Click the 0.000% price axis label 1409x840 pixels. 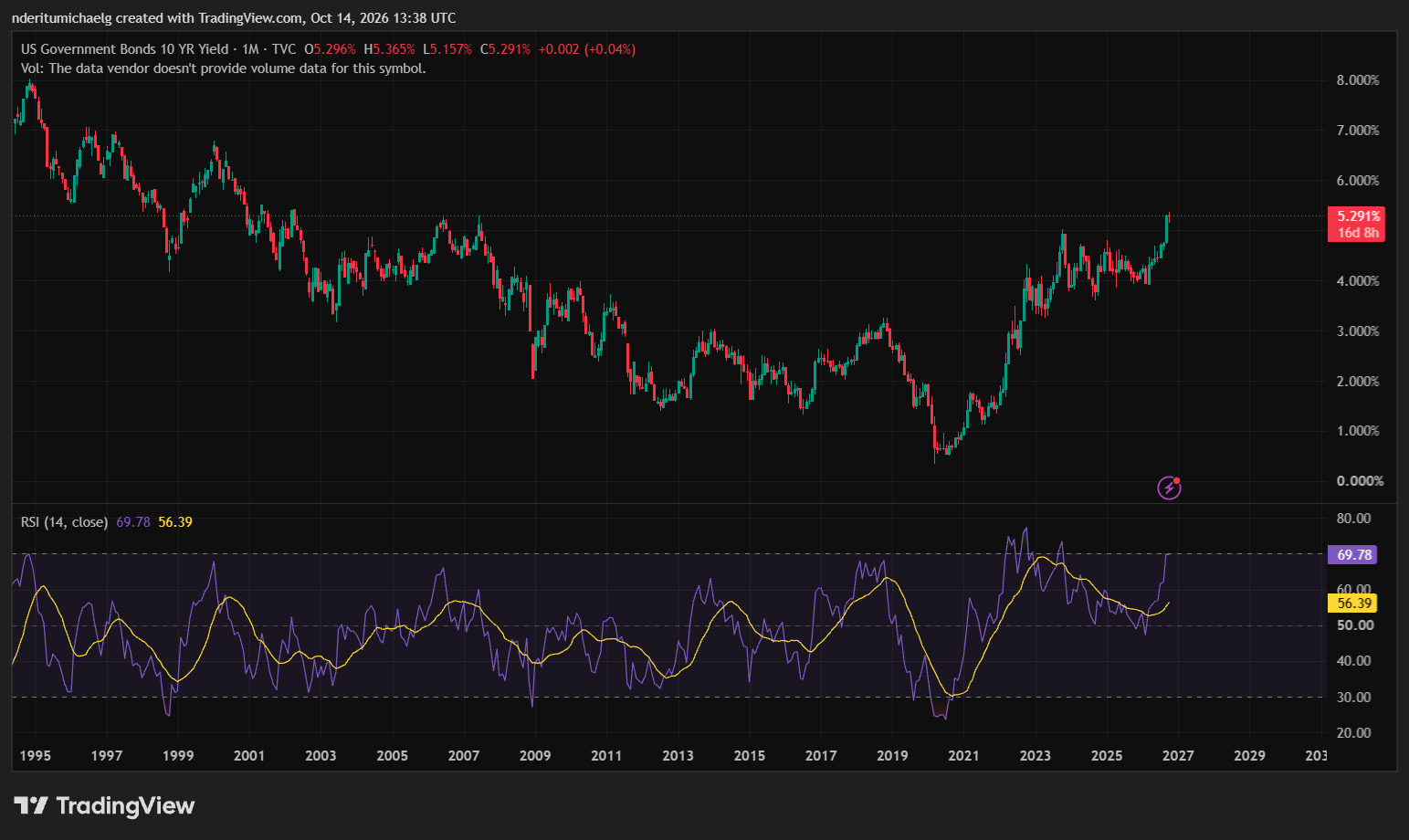click(x=1360, y=481)
